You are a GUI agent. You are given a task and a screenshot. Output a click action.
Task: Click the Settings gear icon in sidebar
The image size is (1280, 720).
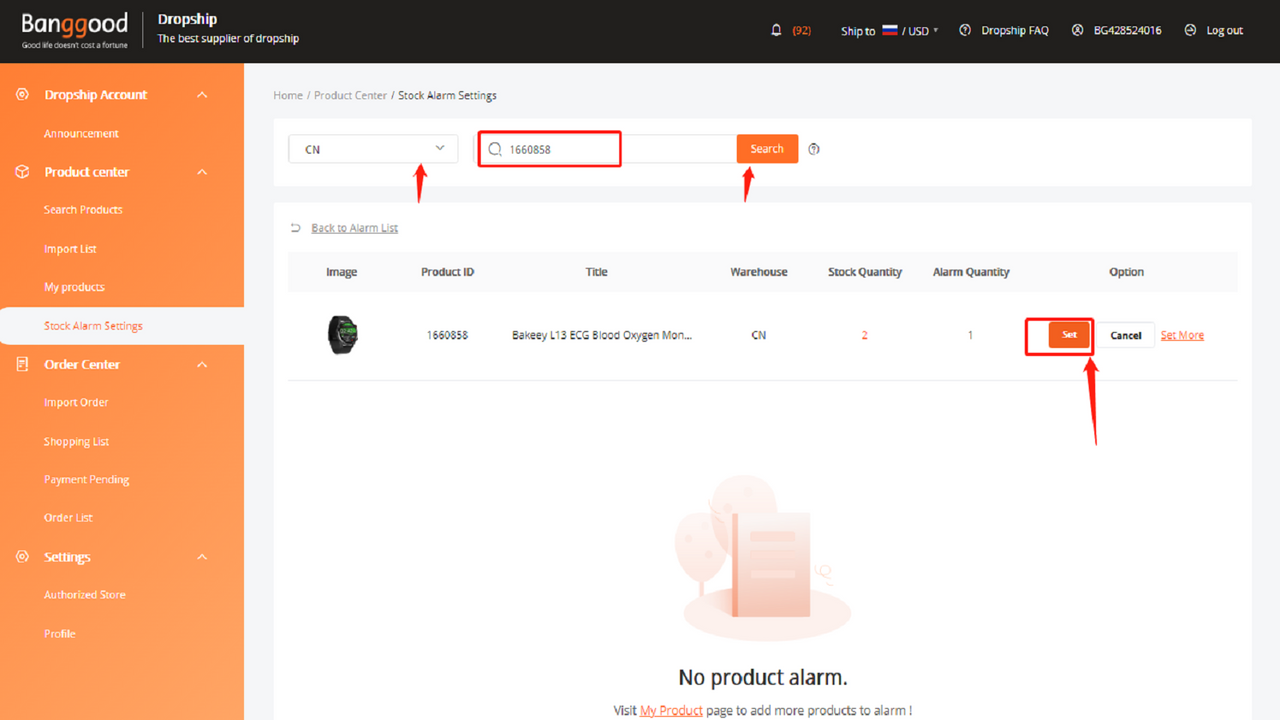pyautogui.click(x=22, y=557)
